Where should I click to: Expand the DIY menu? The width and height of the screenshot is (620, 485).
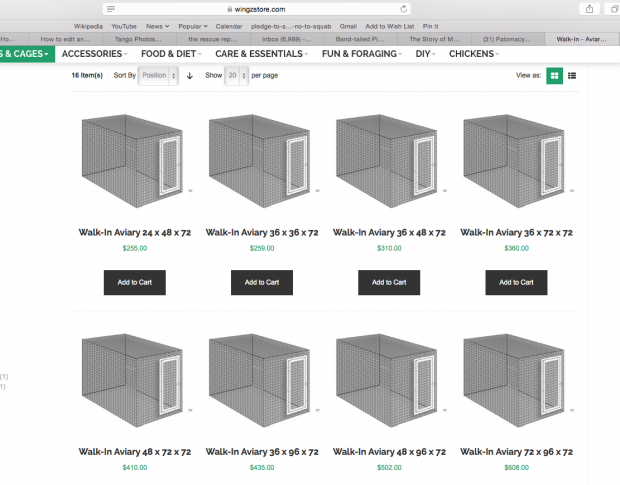pos(425,54)
